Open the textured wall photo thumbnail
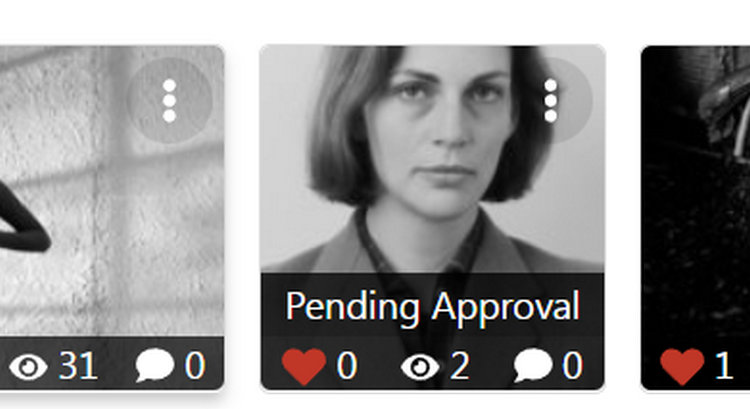This screenshot has width=750, height=409. coord(112,191)
